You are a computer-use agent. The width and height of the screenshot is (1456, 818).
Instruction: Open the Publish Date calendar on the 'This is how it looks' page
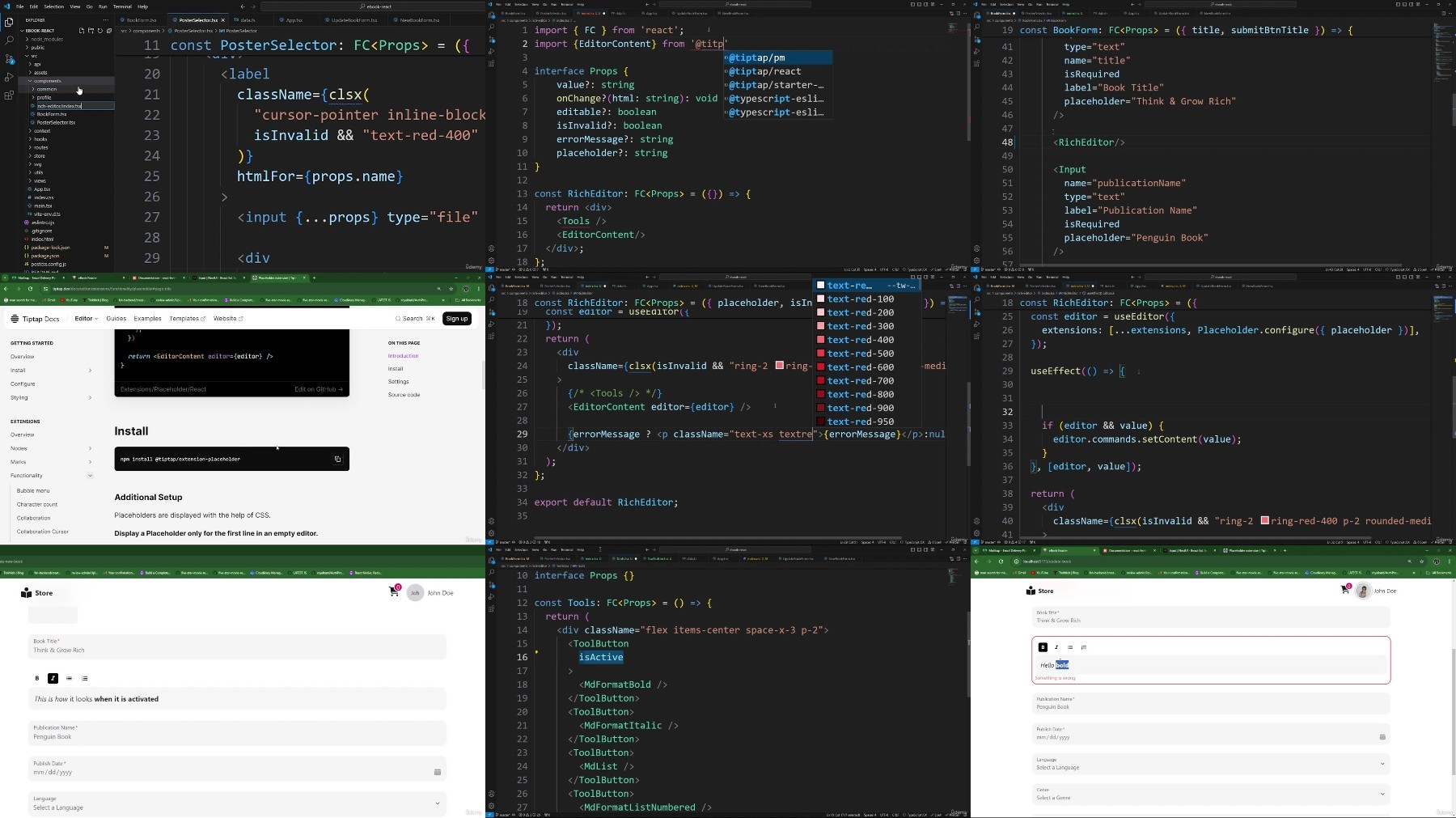pos(438,772)
